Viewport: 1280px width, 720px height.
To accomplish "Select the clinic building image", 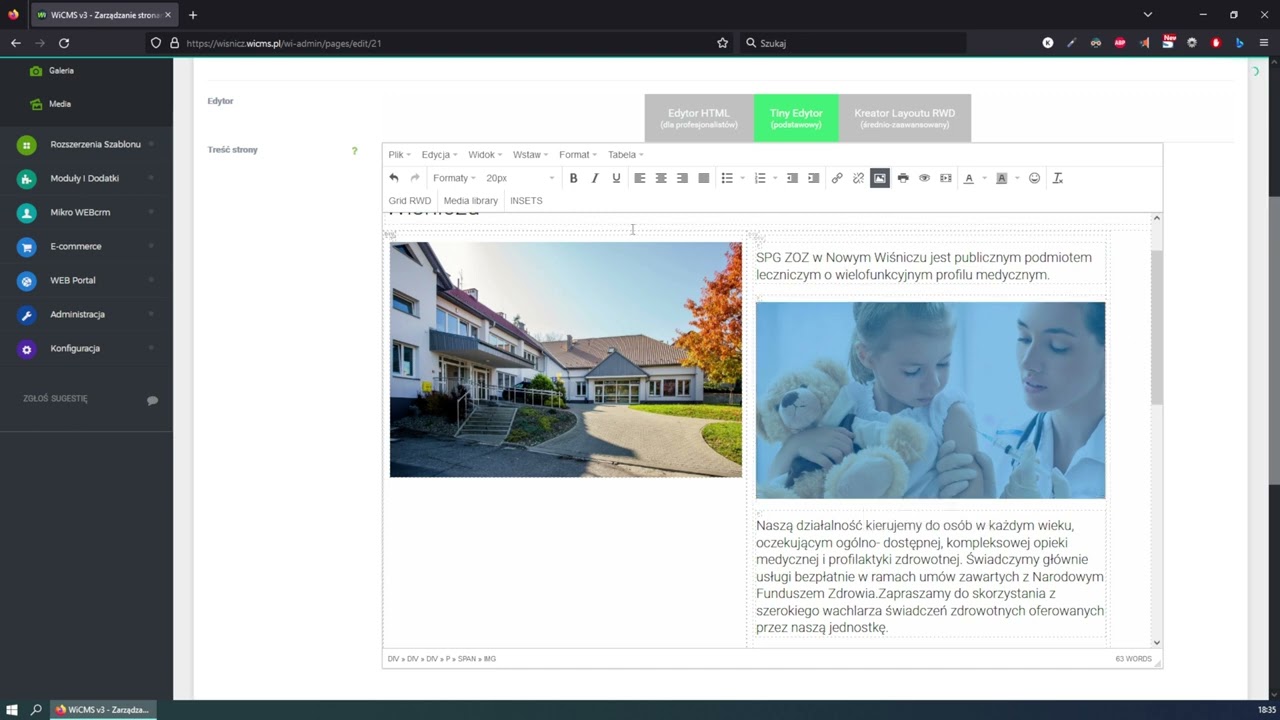I will coord(566,360).
